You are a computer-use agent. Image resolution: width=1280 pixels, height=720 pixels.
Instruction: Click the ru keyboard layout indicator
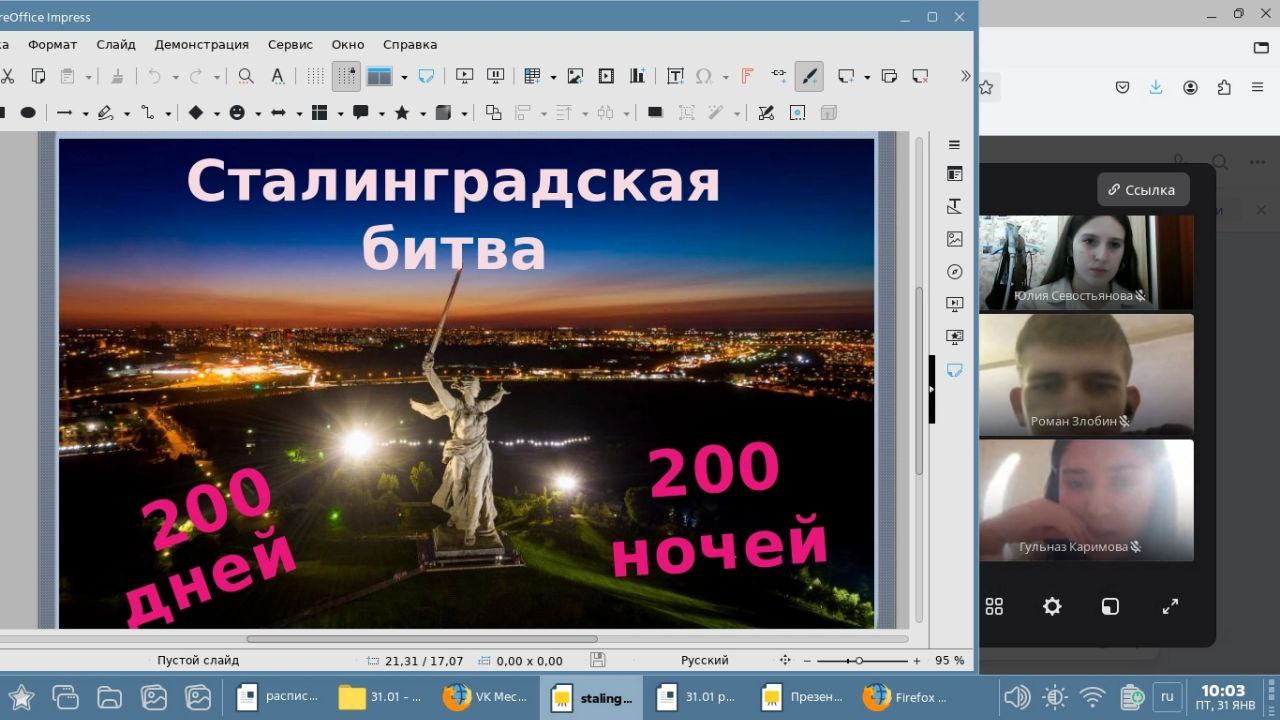click(1165, 696)
